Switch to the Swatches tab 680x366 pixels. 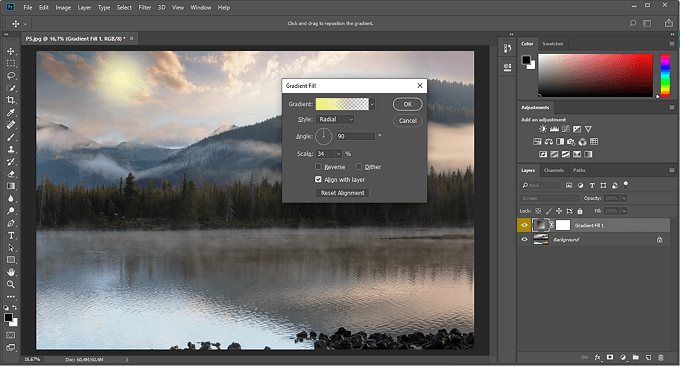pos(552,43)
